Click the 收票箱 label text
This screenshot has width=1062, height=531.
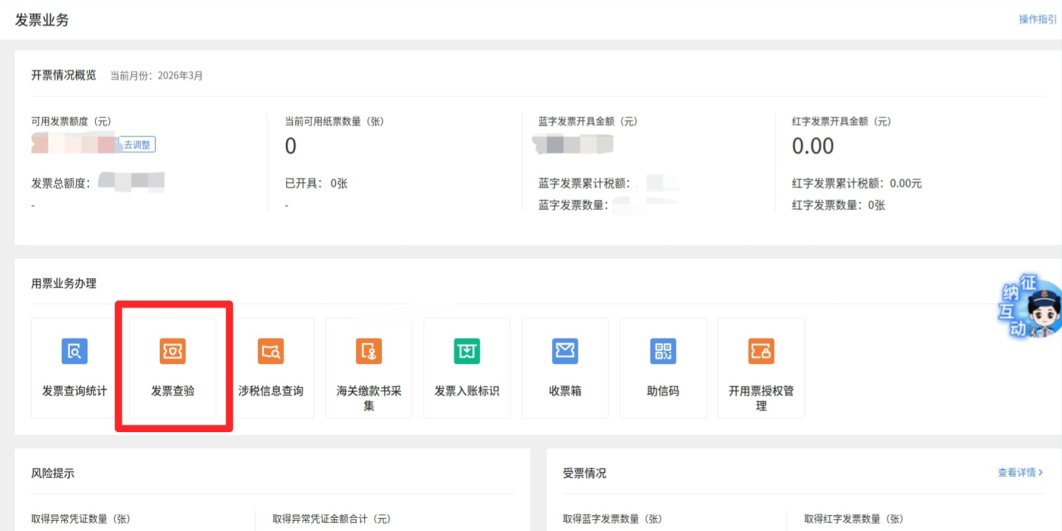(565, 391)
